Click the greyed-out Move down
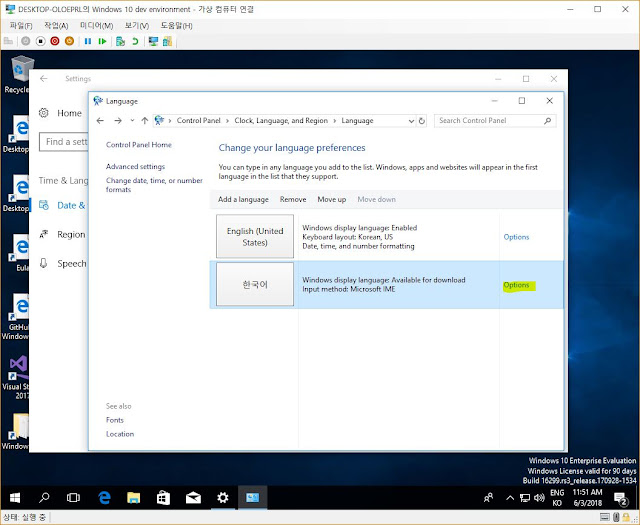 377,199
